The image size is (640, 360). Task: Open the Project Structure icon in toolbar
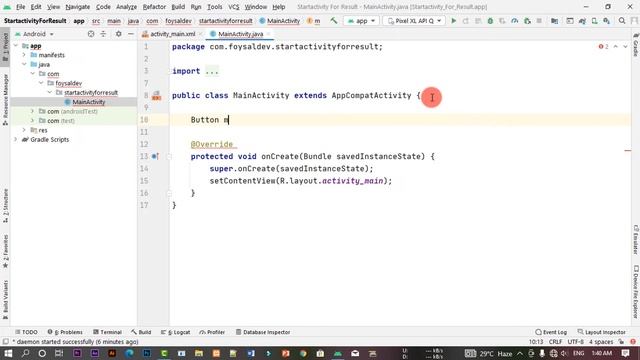[x=554, y=21]
